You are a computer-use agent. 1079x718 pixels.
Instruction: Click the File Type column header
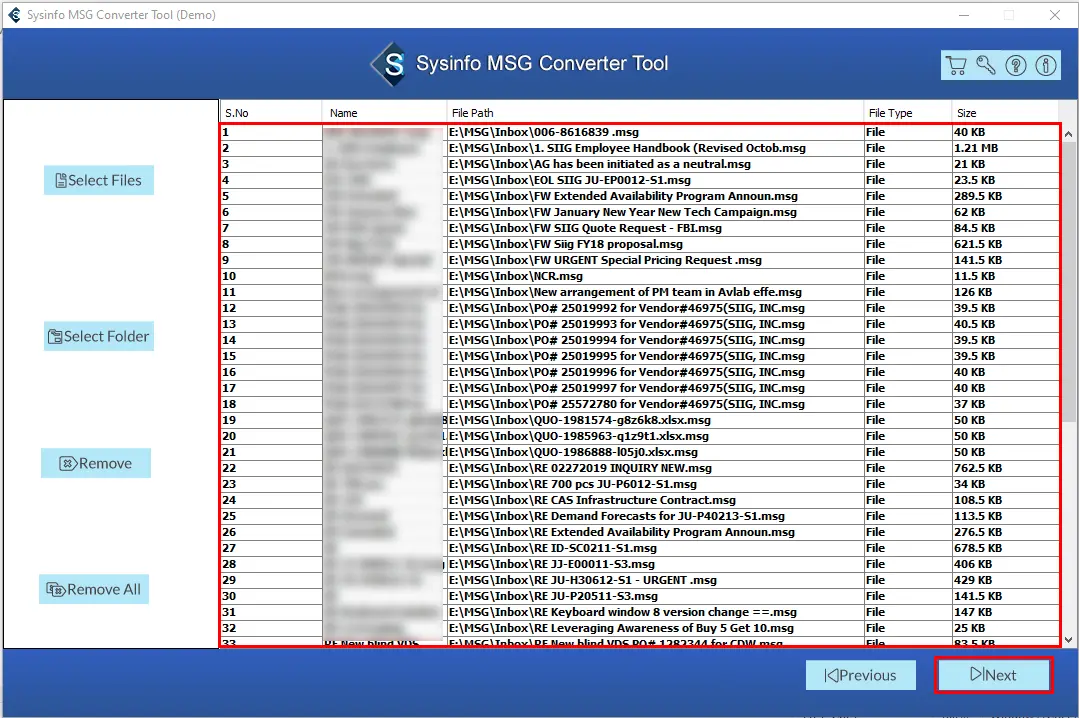pos(906,113)
